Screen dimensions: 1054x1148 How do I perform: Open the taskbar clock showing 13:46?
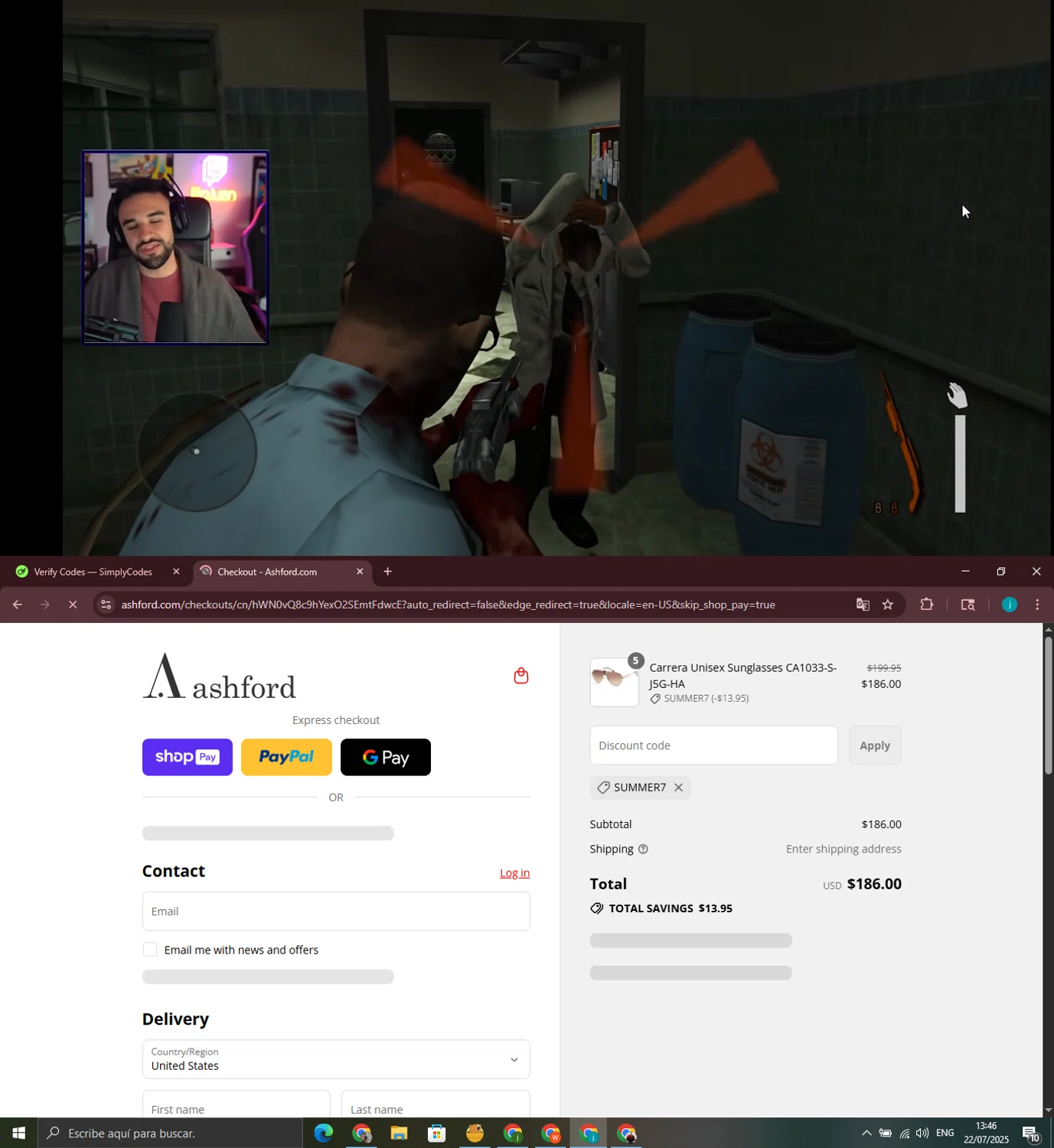click(986, 1133)
